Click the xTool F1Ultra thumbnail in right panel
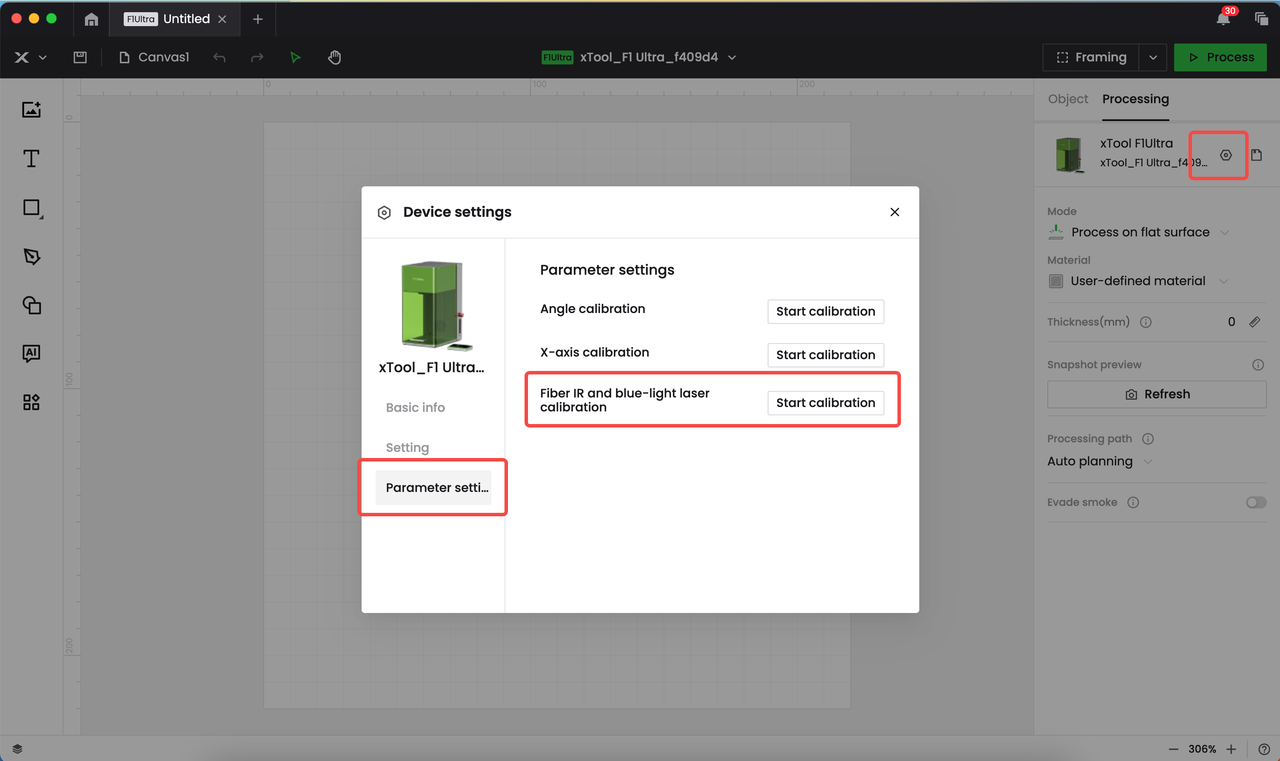The height and width of the screenshot is (761, 1280). point(1070,155)
